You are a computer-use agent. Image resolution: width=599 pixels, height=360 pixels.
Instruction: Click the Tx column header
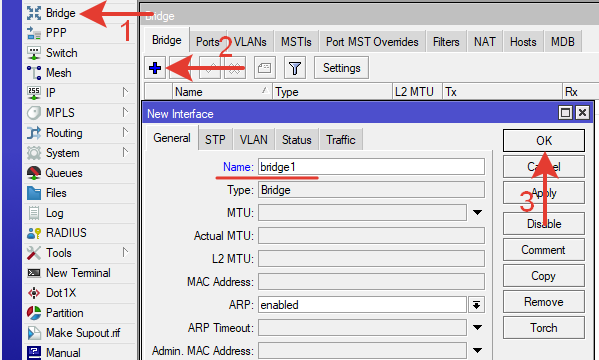pyautogui.click(x=502, y=92)
